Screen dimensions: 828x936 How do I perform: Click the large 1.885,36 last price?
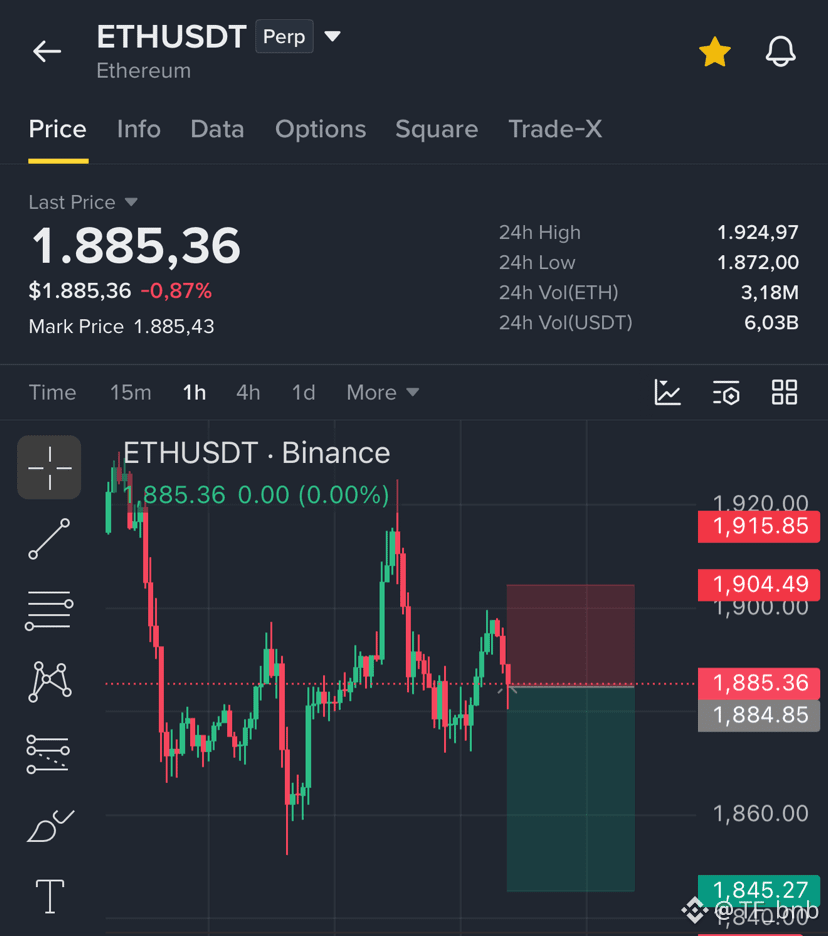click(137, 246)
